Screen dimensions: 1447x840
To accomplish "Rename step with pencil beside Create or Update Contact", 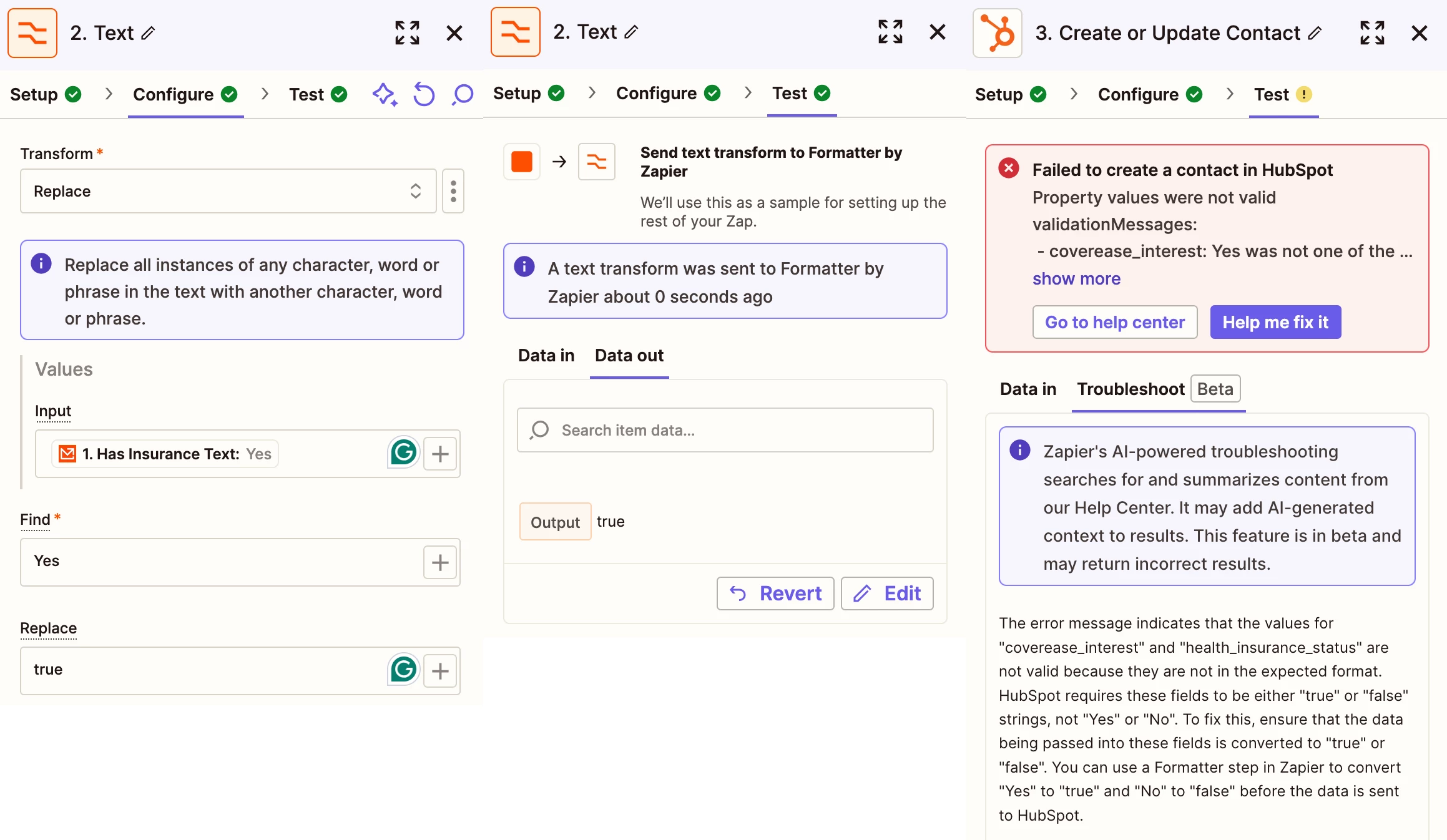I will tap(1315, 33).
